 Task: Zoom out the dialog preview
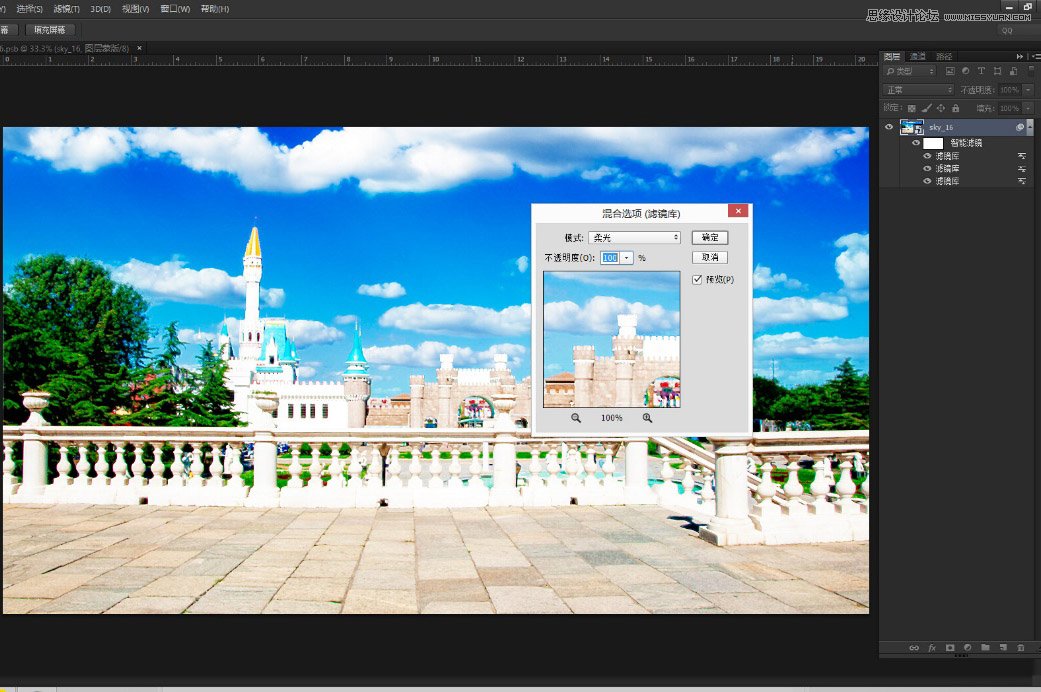(x=576, y=418)
